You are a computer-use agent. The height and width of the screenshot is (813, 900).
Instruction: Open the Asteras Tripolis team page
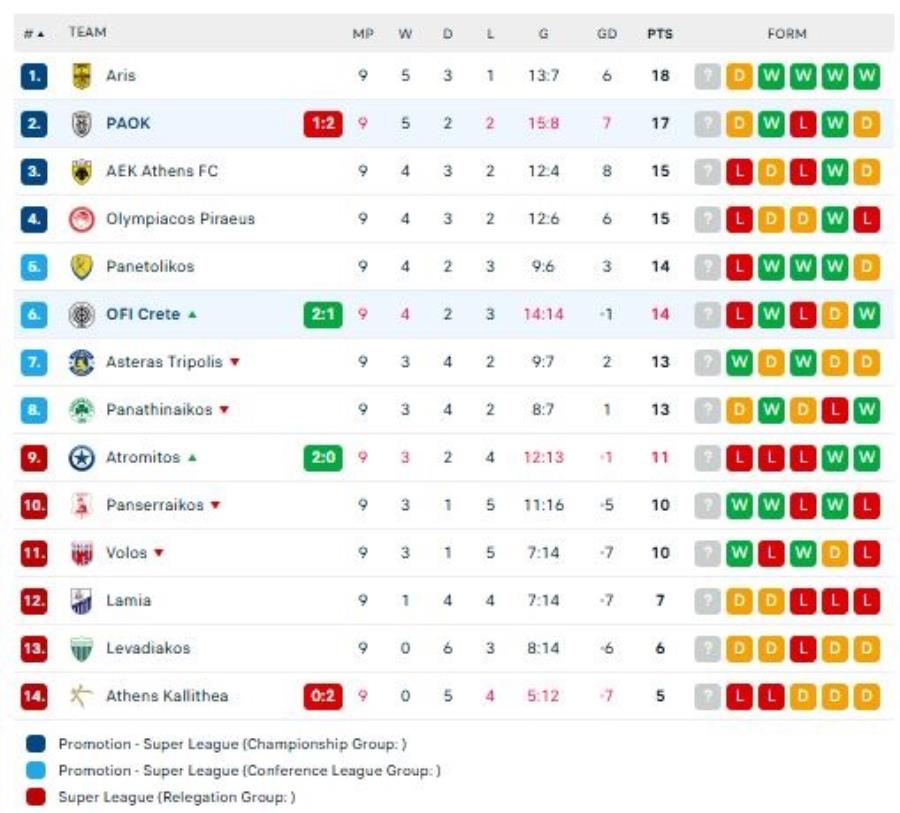point(164,362)
